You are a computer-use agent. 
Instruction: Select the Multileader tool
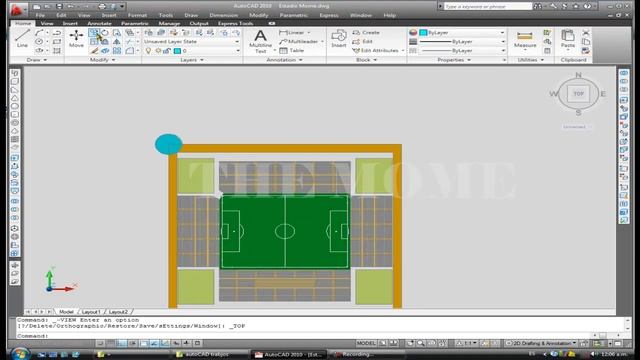tap(299, 41)
